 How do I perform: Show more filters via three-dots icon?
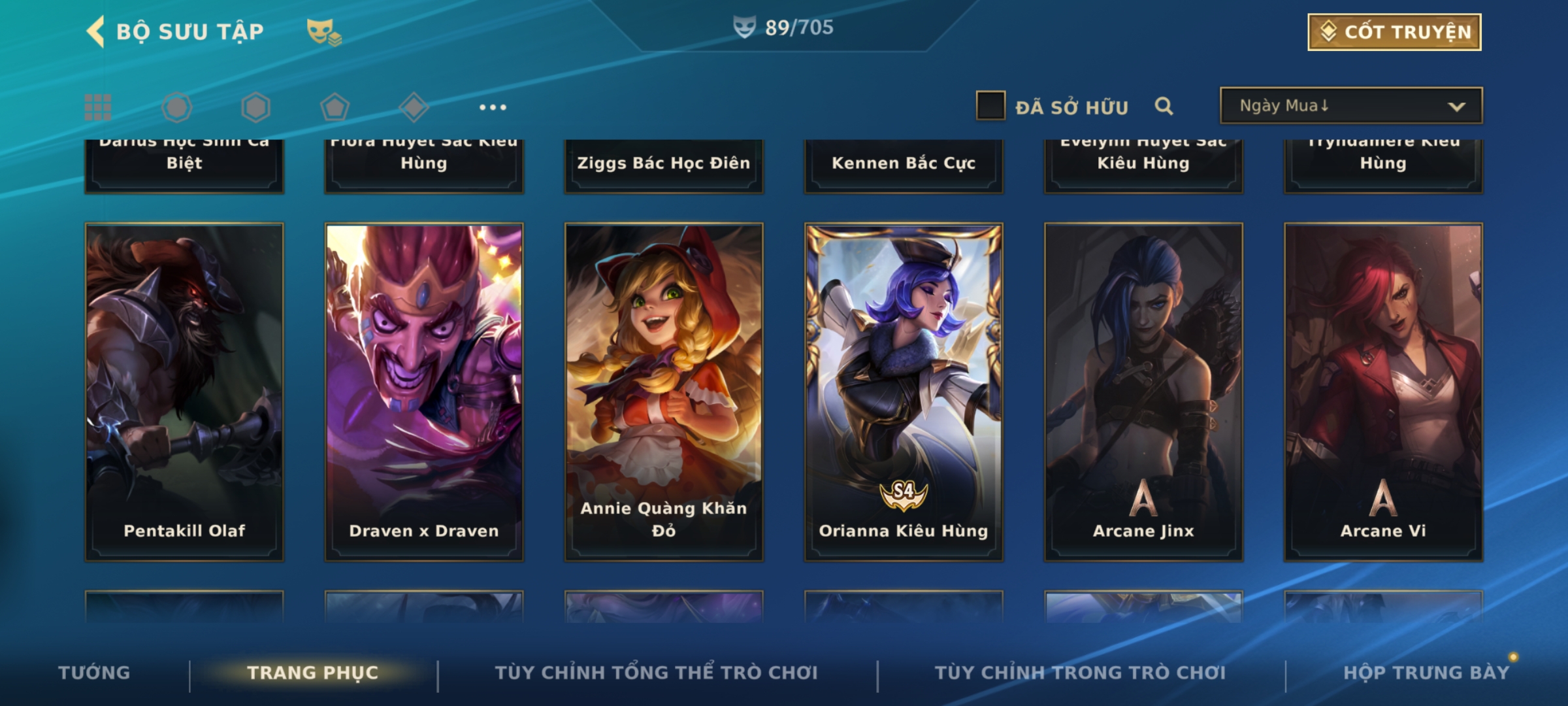[x=493, y=107]
